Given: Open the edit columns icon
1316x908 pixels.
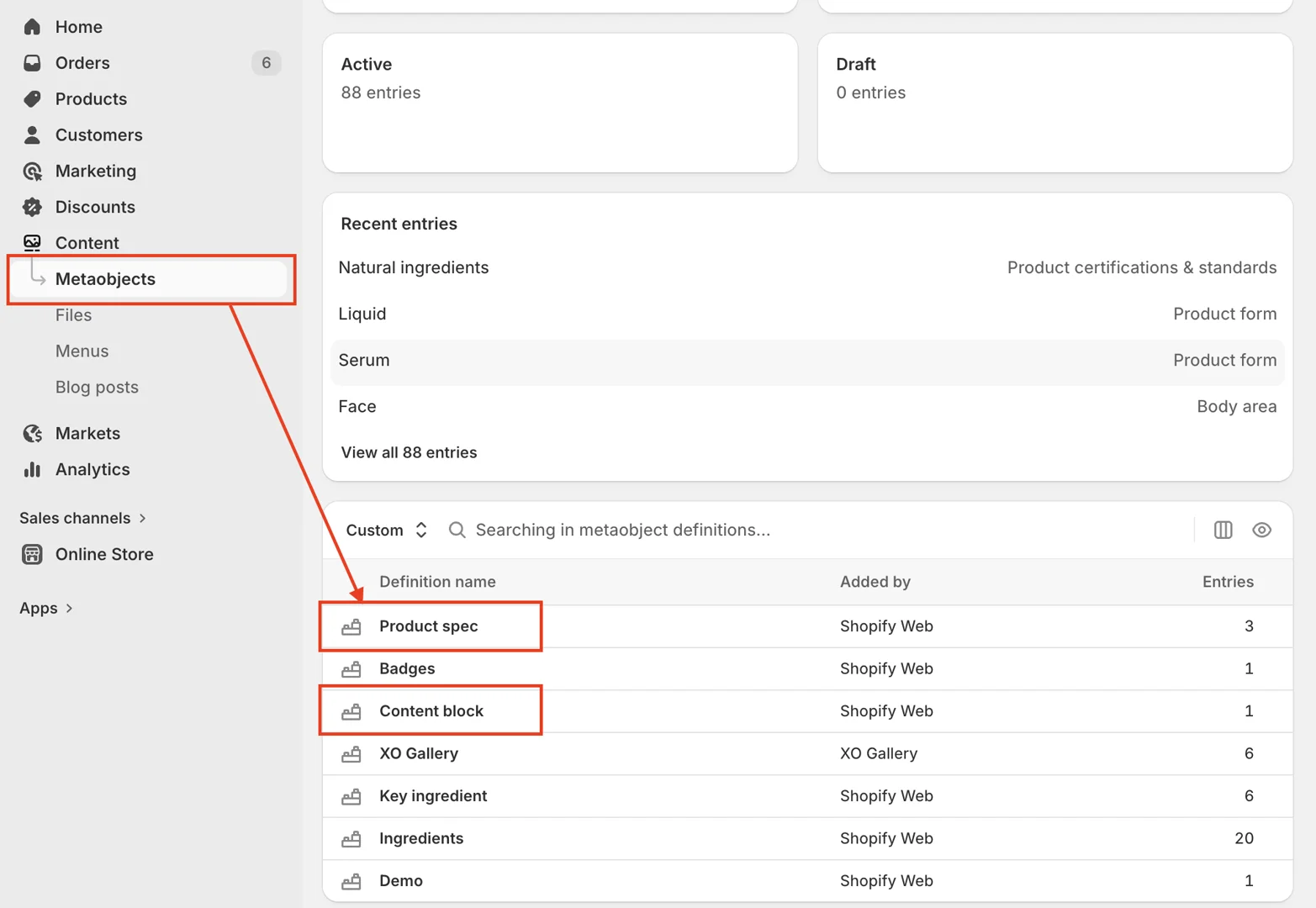Looking at the screenshot, I should pos(1223,530).
